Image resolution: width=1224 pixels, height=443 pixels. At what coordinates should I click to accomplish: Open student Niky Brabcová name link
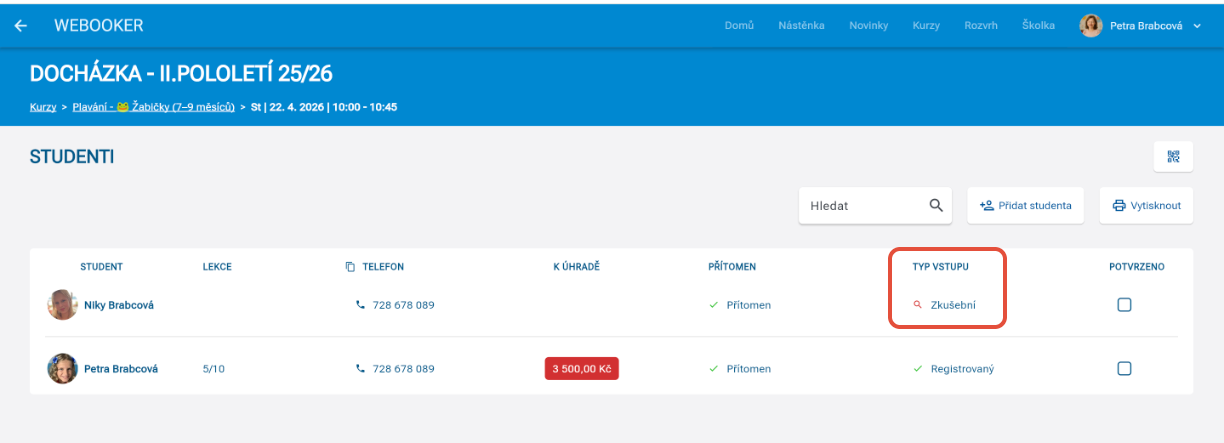[119, 305]
